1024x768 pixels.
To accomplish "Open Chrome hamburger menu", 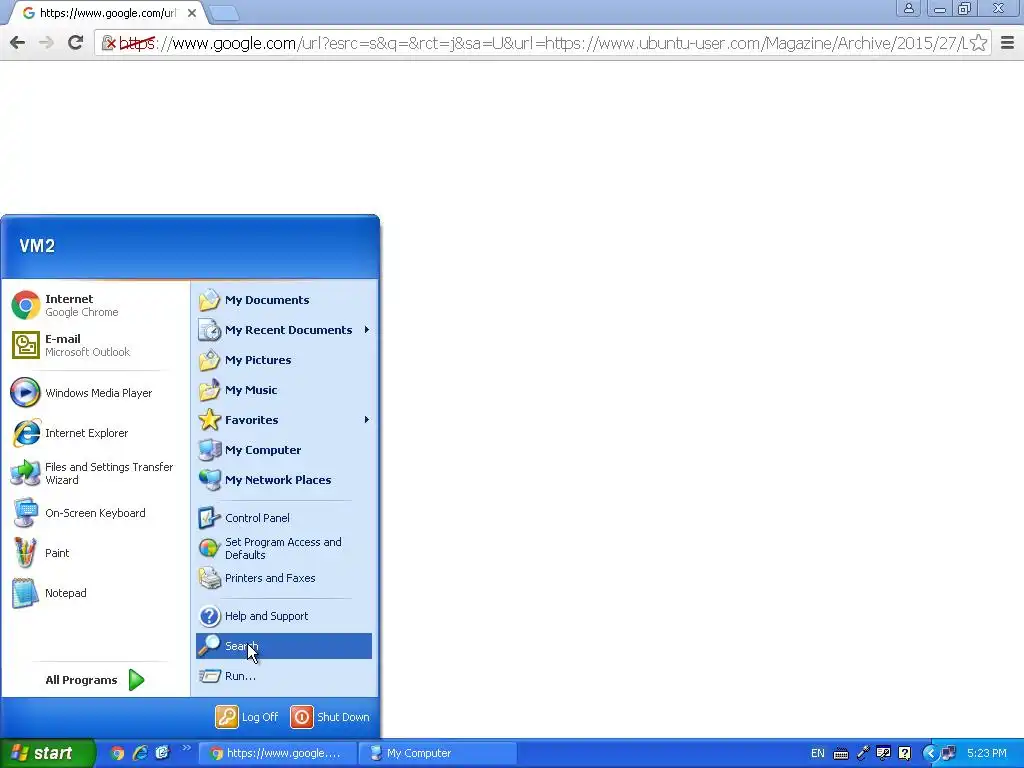I will tap(1008, 43).
